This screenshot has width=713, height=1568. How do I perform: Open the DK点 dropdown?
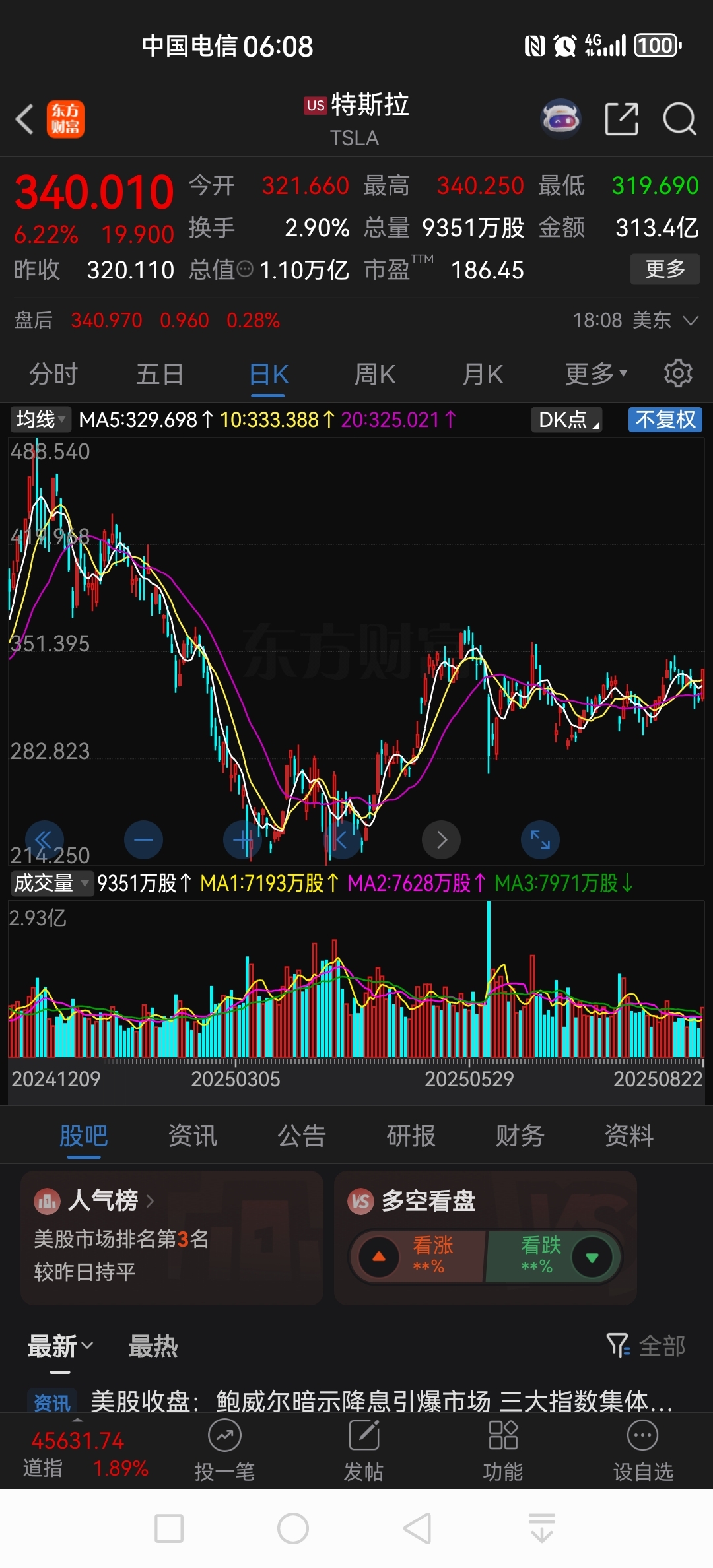pos(567,420)
